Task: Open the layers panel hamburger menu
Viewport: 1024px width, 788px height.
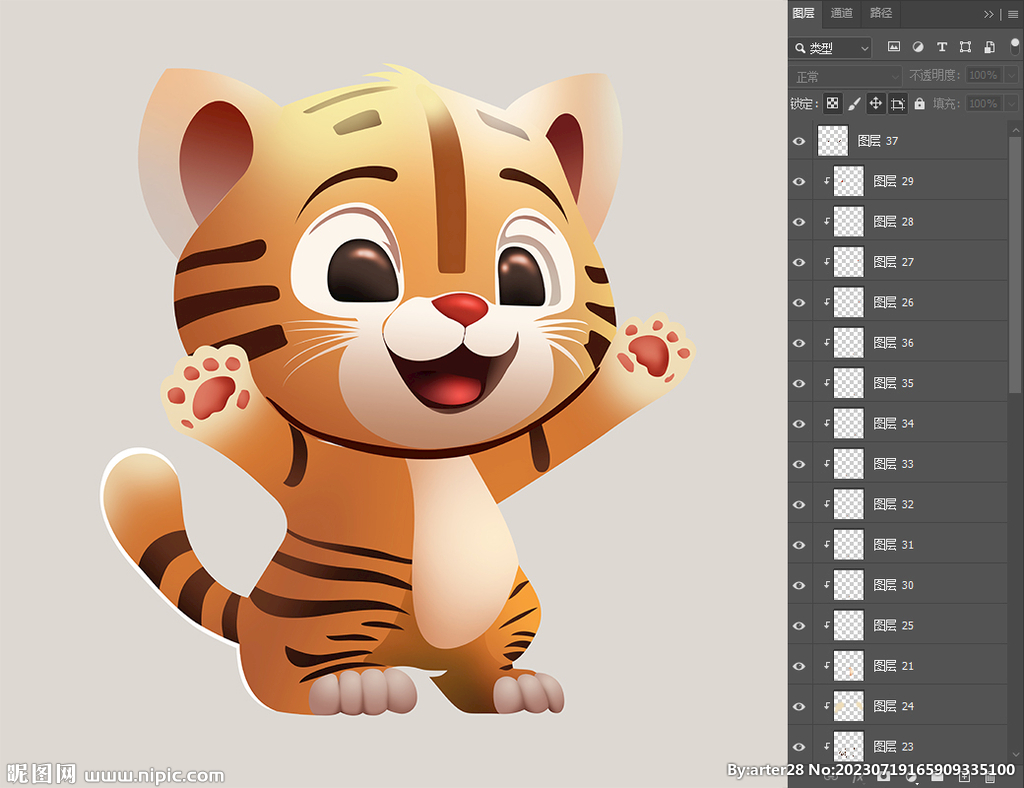Action: click(1012, 14)
